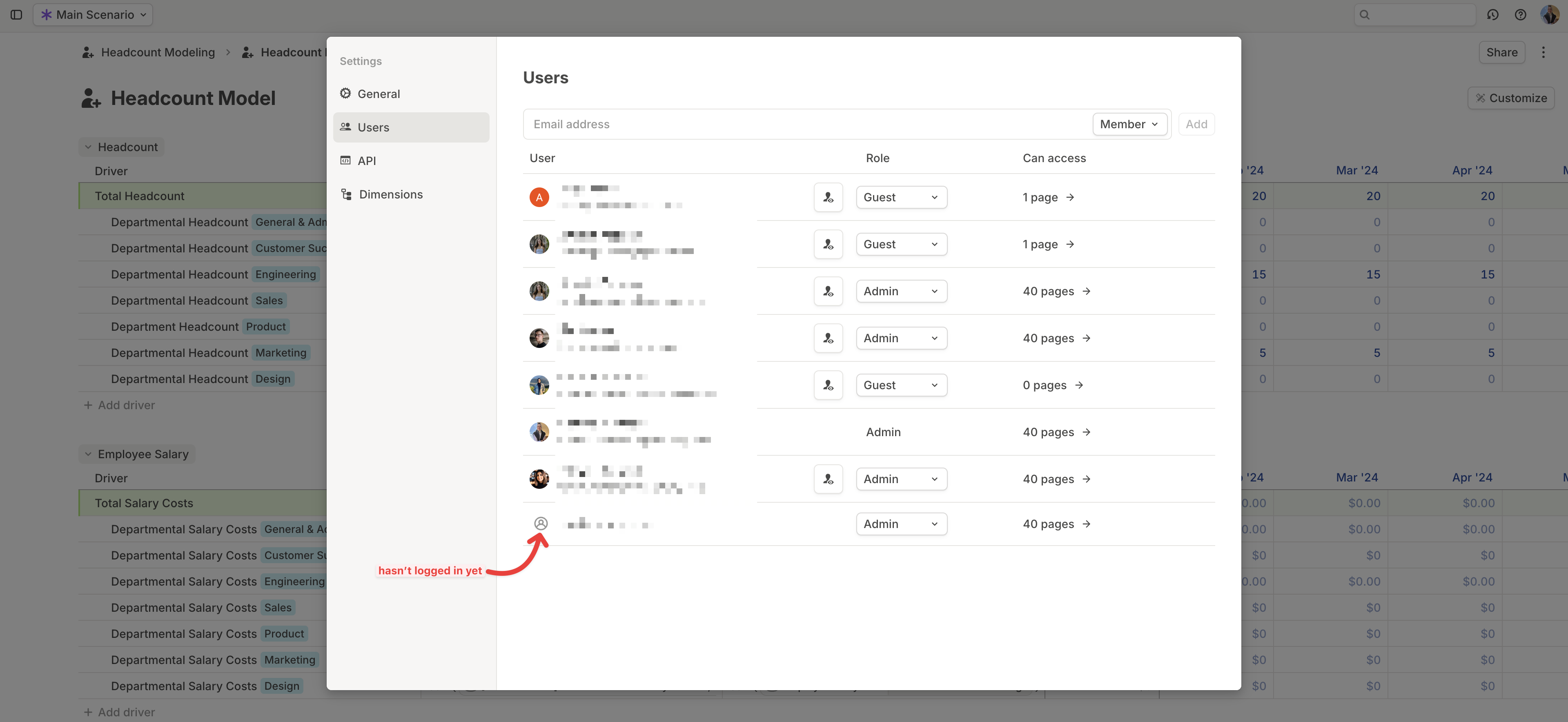Click impersonate user icon in first row
Image resolution: width=1568 pixels, height=722 pixels.
(828, 197)
